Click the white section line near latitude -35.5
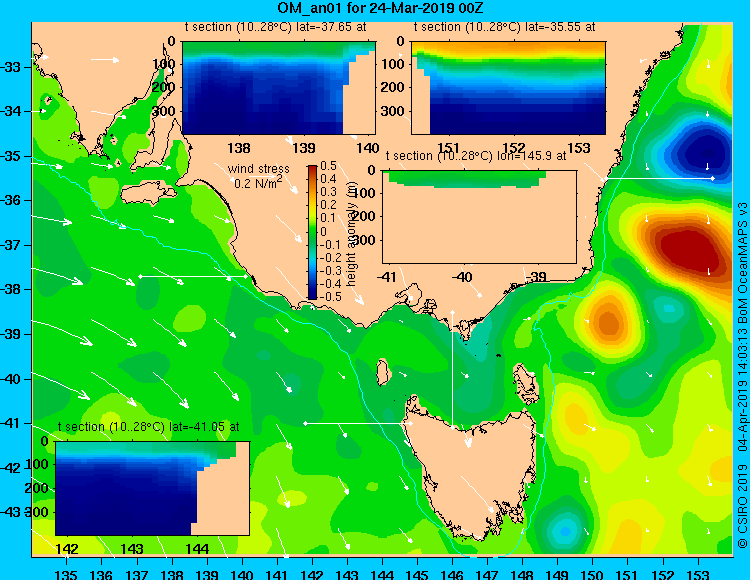 [659, 178]
